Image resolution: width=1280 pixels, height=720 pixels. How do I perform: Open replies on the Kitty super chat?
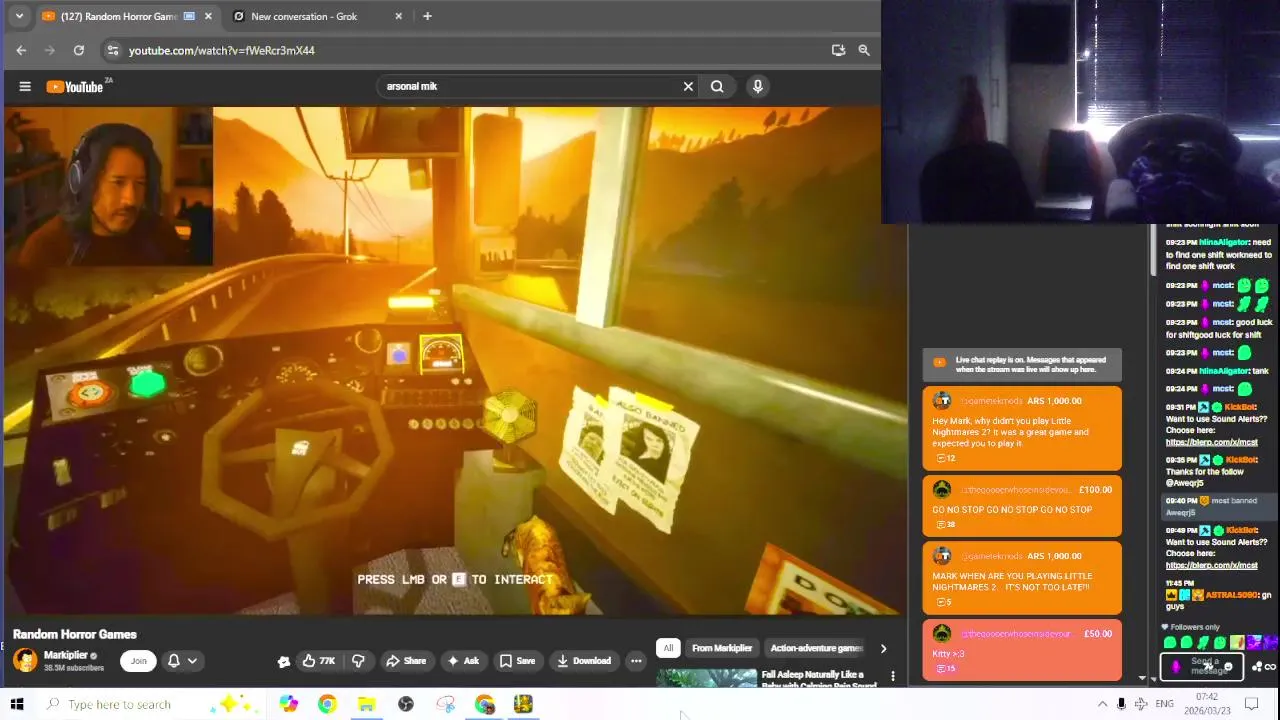945,668
